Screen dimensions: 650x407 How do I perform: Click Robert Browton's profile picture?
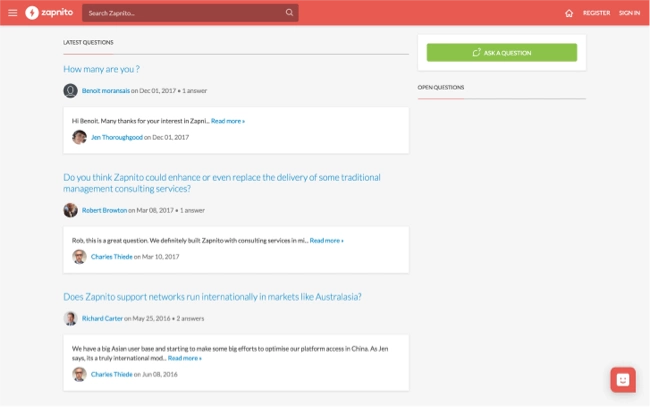coord(70,210)
